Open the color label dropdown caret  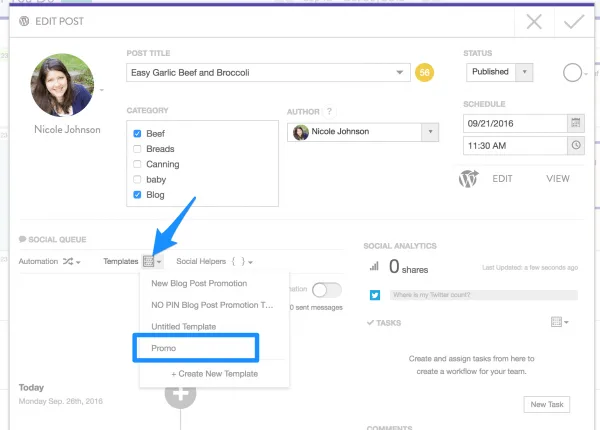click(586, 74)
